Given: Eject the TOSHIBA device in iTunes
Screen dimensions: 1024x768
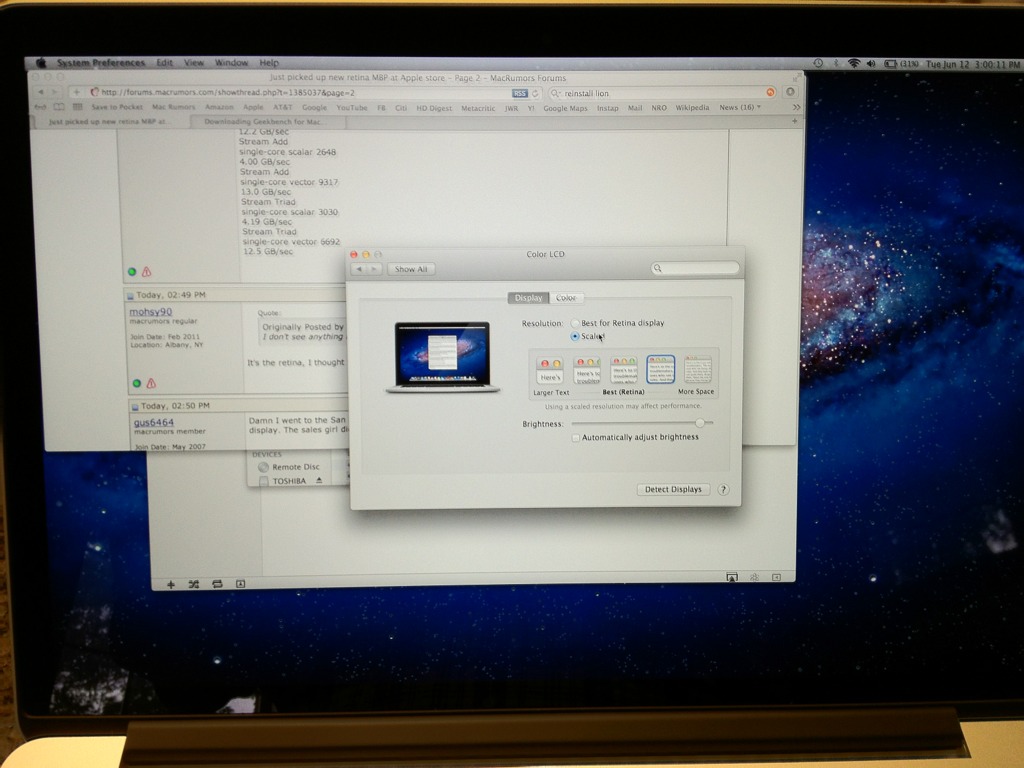Looking at the screenshot, I should [319, 481].
